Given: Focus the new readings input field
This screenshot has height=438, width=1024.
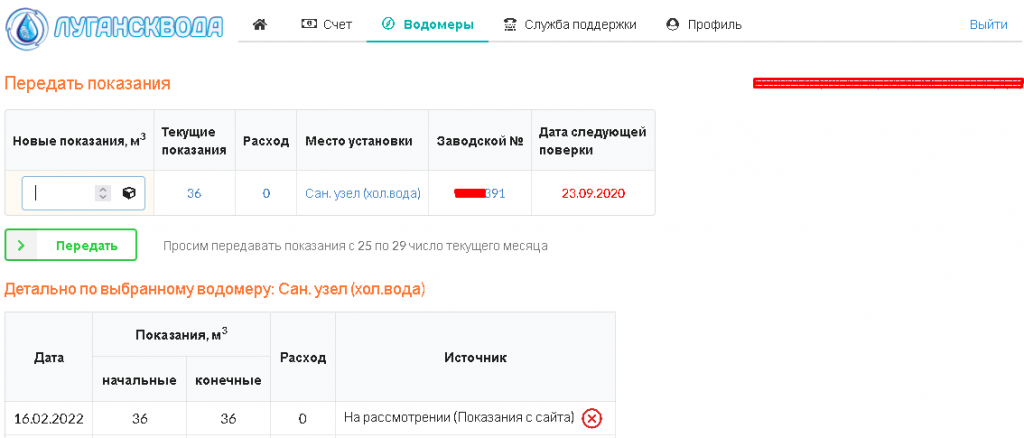Looking at the screenshot, I should [62, 193].
